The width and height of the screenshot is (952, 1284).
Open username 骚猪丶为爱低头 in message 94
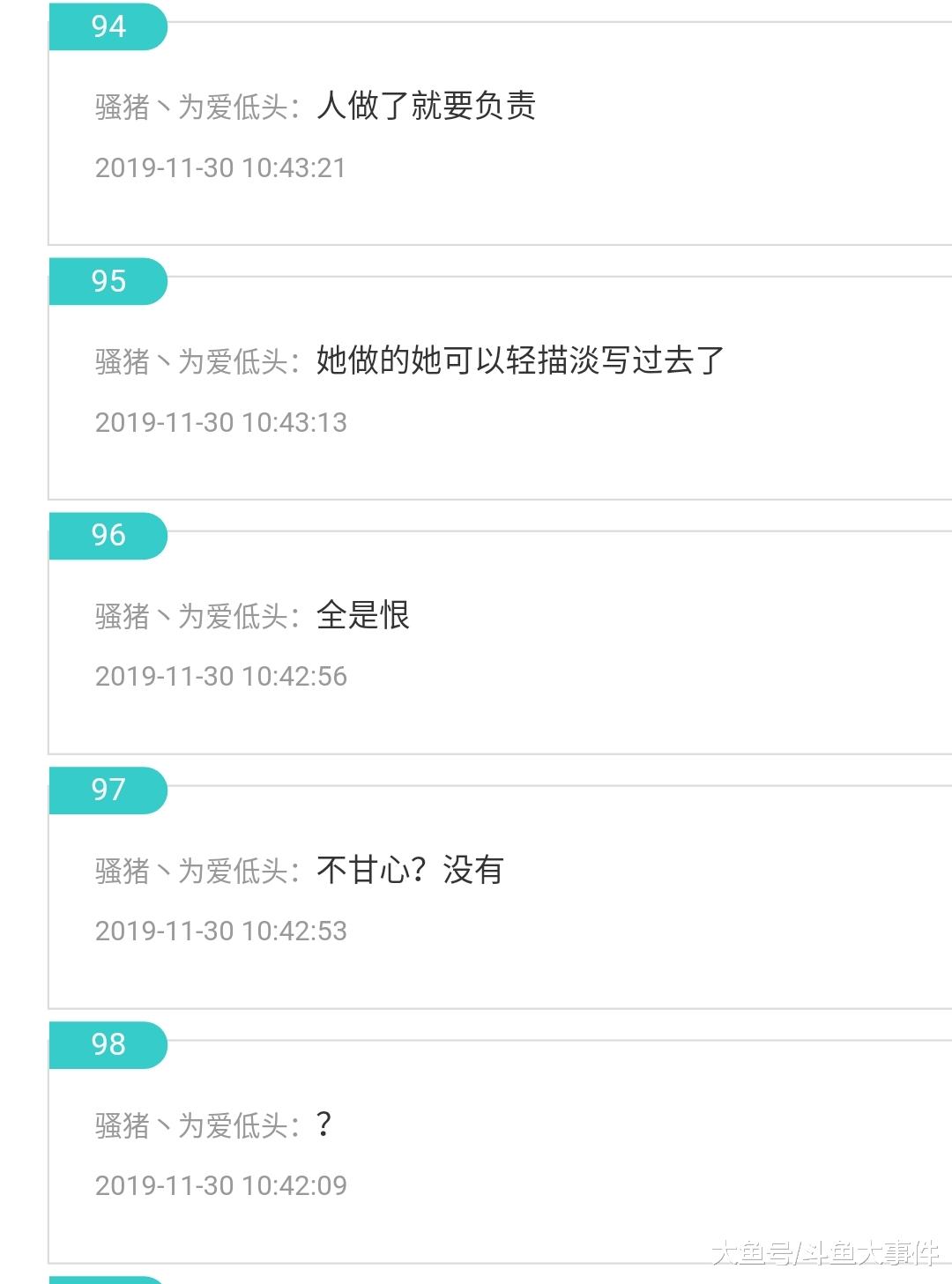pyautogui.click(x=192, y=108)
